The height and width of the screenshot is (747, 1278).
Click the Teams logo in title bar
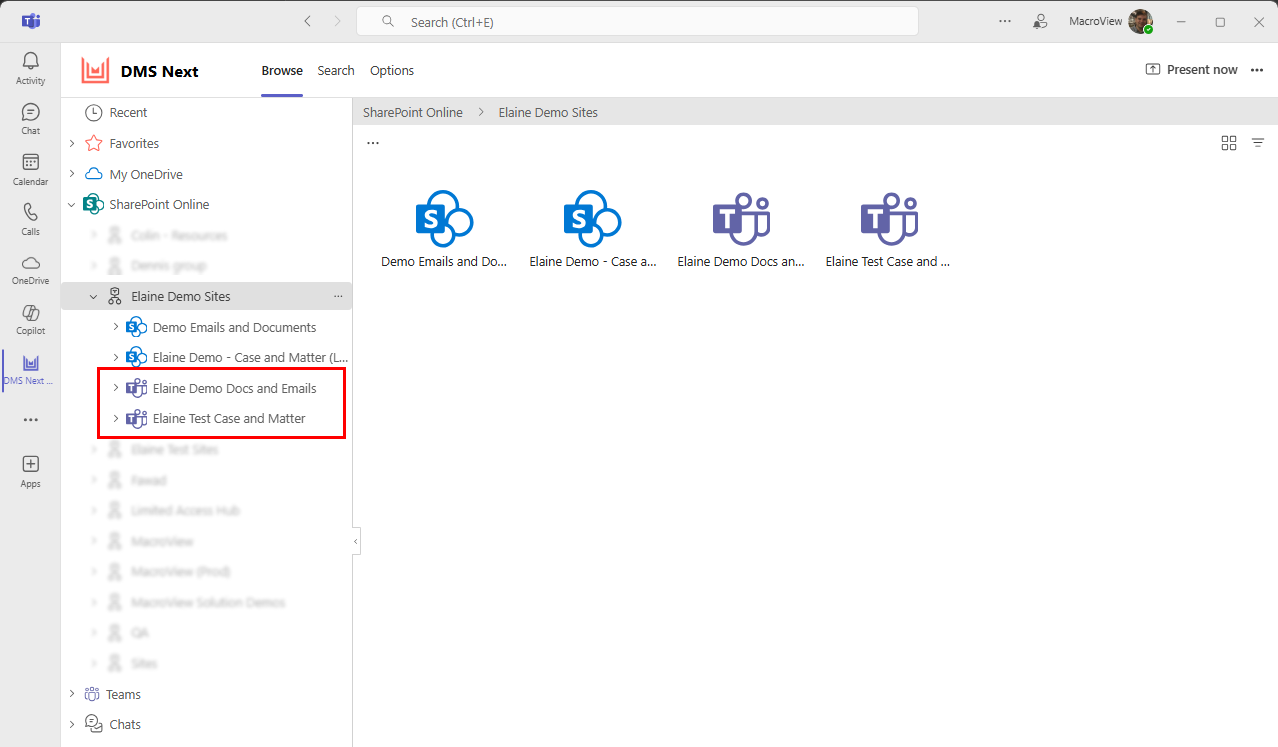pos(31,21)
